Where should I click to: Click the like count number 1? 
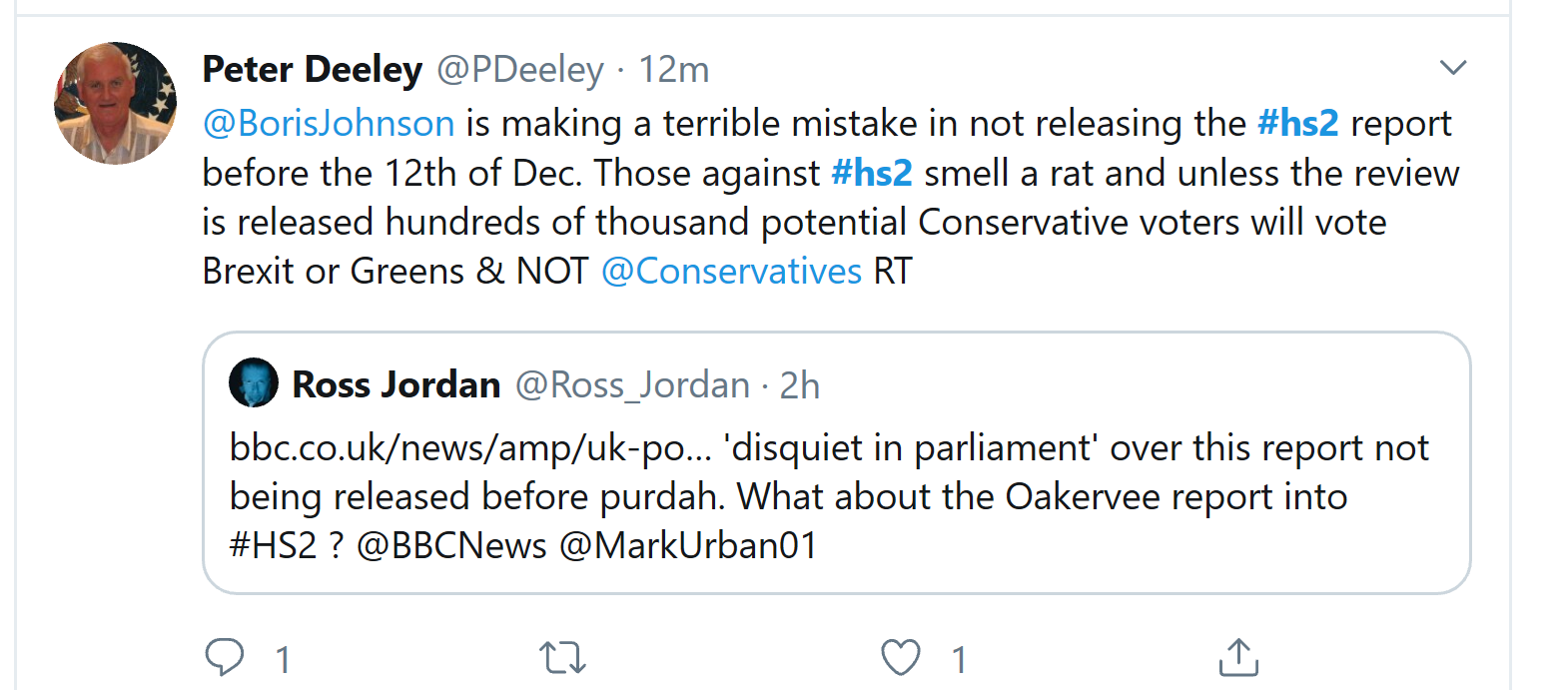point(959,660)
